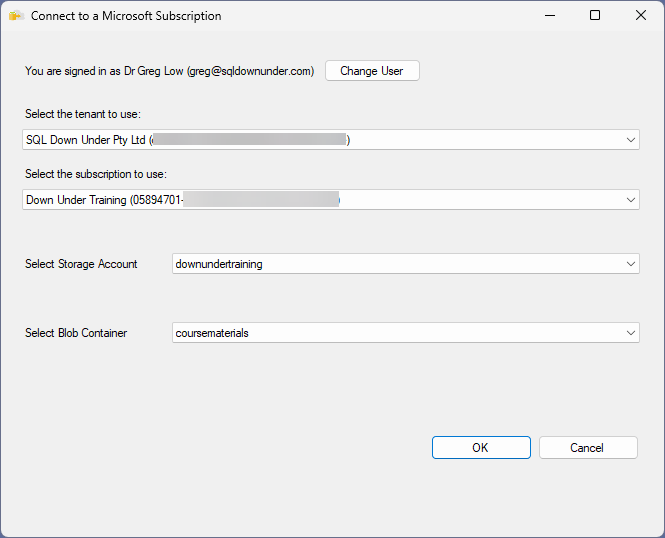Click the 'Select the tenant to use:' label

pos(83,114)
